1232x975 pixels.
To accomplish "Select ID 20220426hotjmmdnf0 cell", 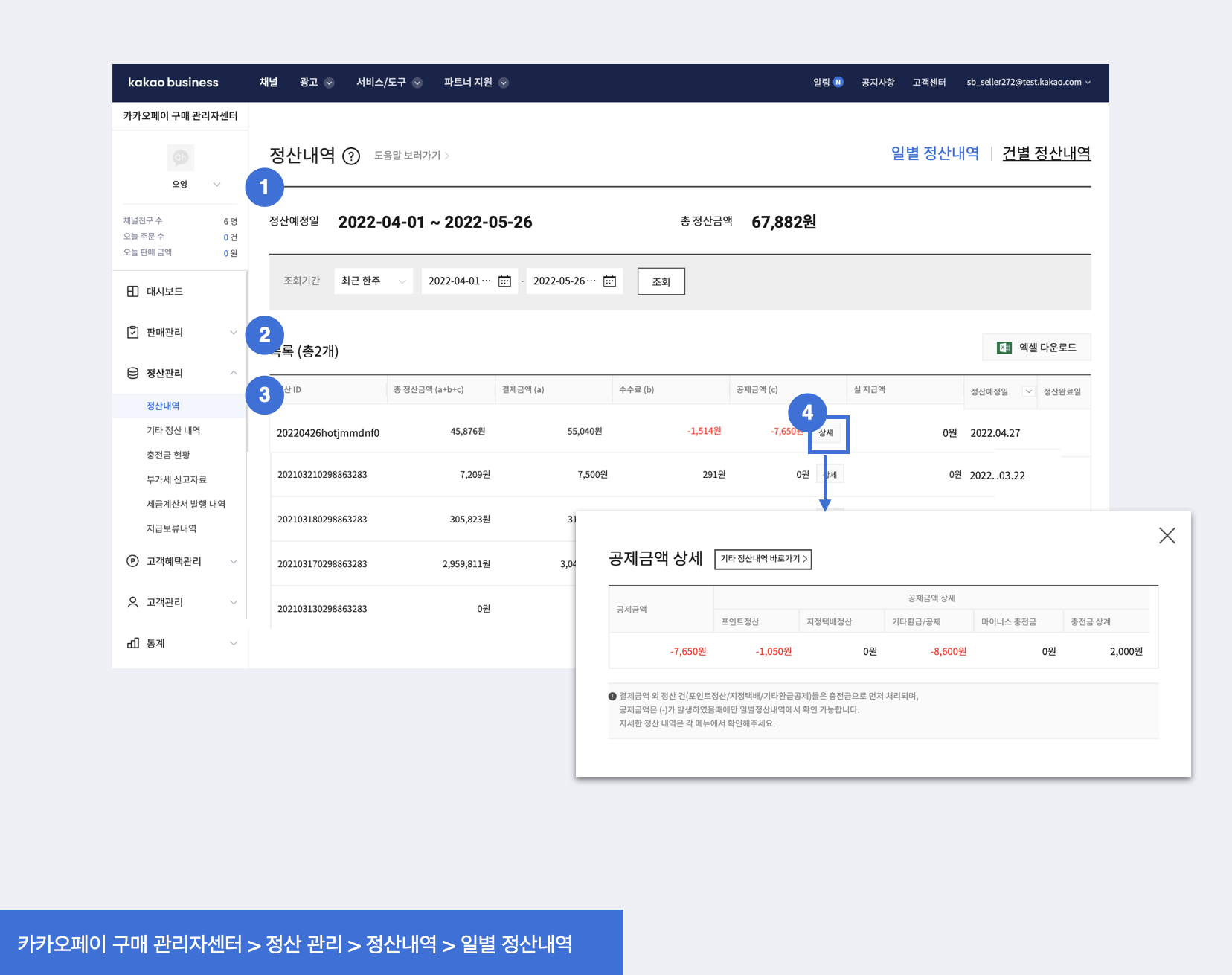I will [328, 433].
